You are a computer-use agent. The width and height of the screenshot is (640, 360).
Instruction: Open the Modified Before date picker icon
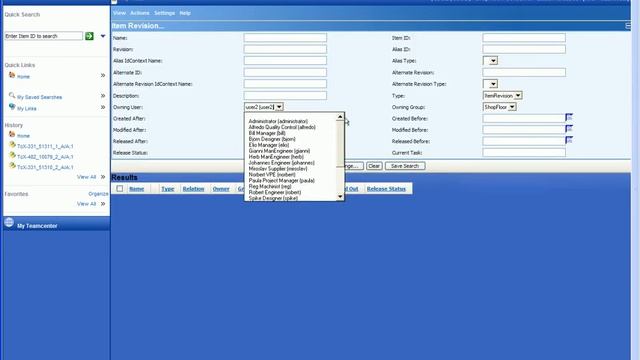pyautogui.click(x=569, y=129)
